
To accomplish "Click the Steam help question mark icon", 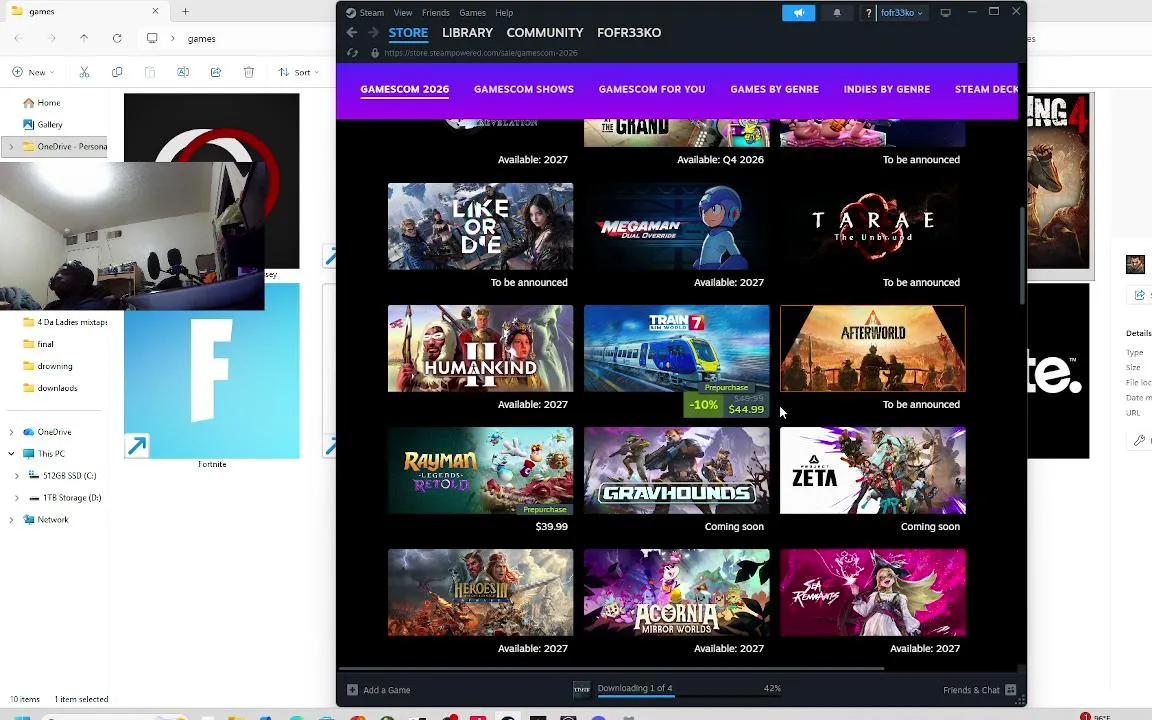I will tap(868, 12).
